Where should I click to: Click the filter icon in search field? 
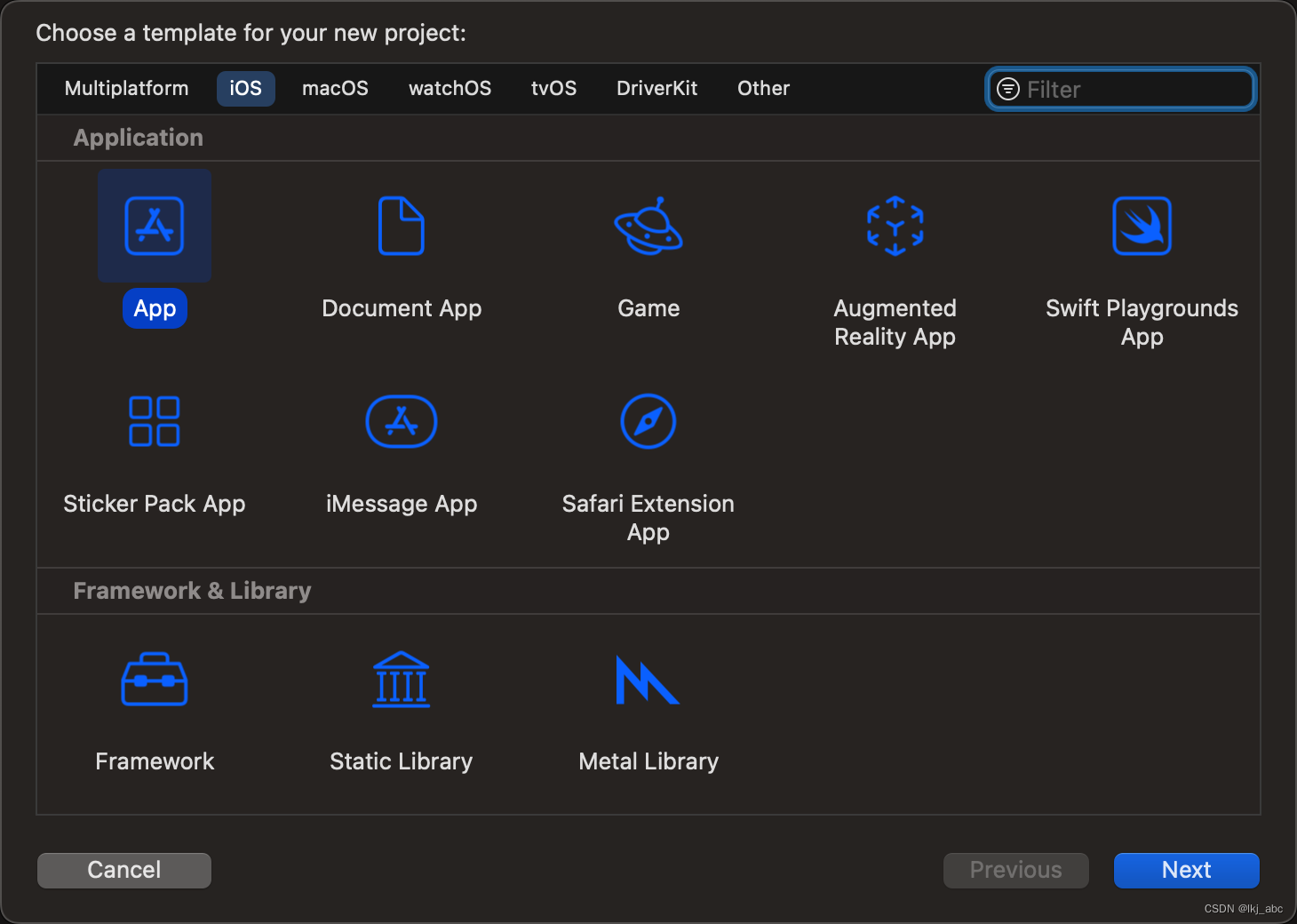coord(1008,89)
